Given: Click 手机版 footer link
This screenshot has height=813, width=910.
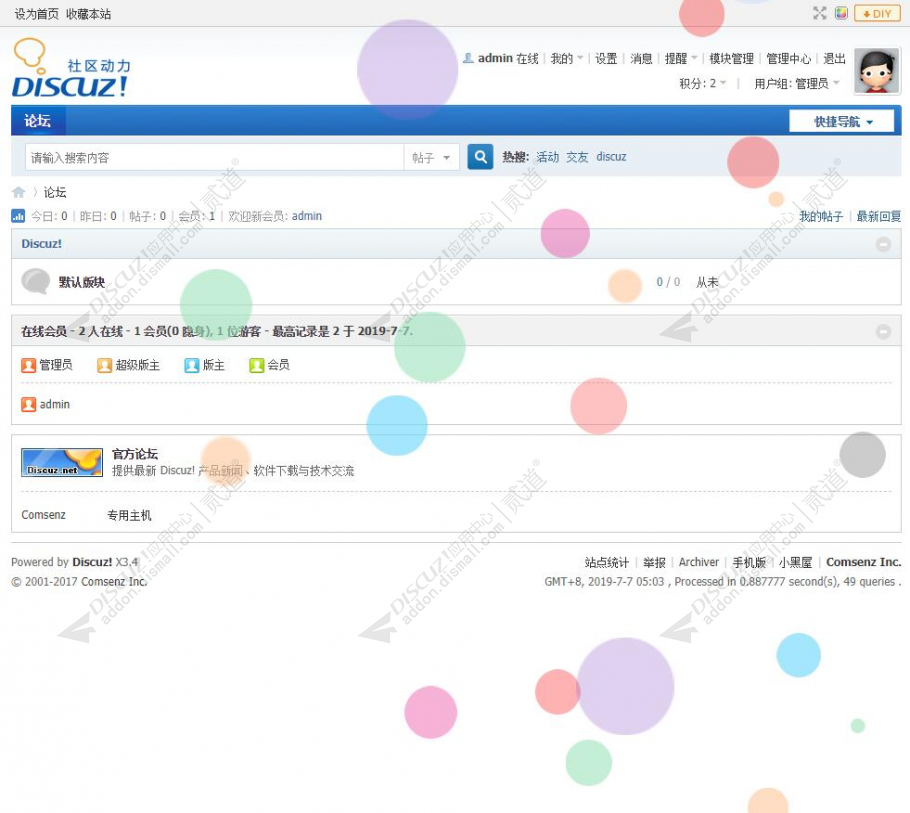Looking at the screenshot, I should pyautogui.click(x=749, y=562).
